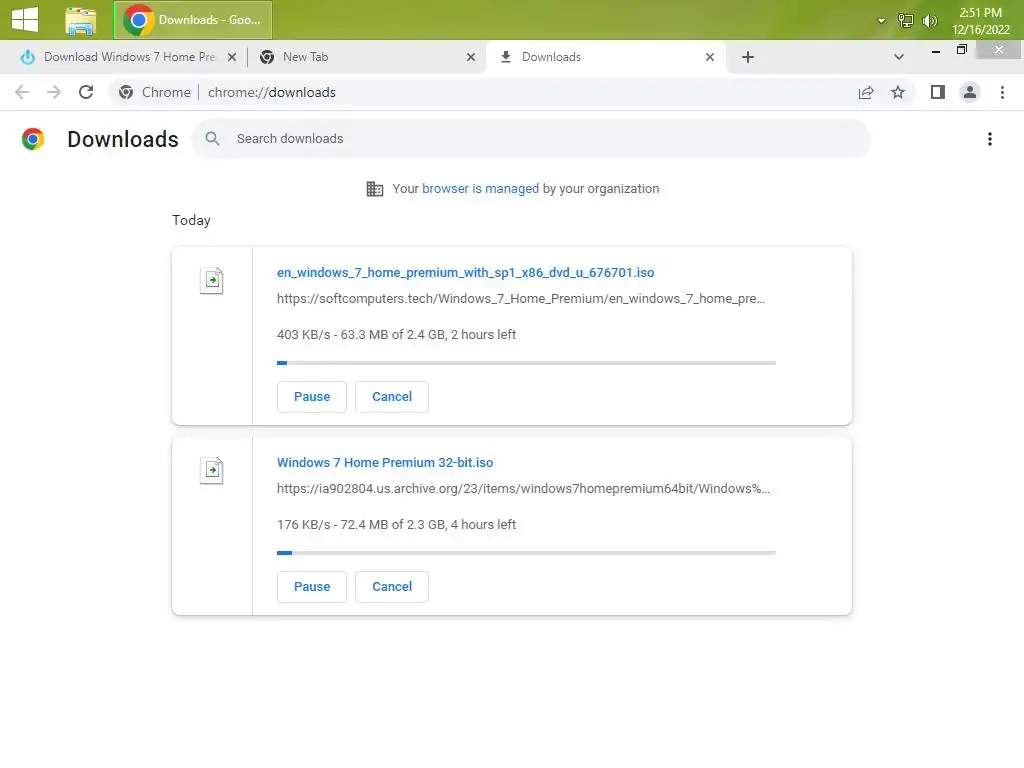Open Windows 7 Home Premium 32-bit.iso link
The width and height of the screenshot is (1024, 768).
tap(385, 462)
